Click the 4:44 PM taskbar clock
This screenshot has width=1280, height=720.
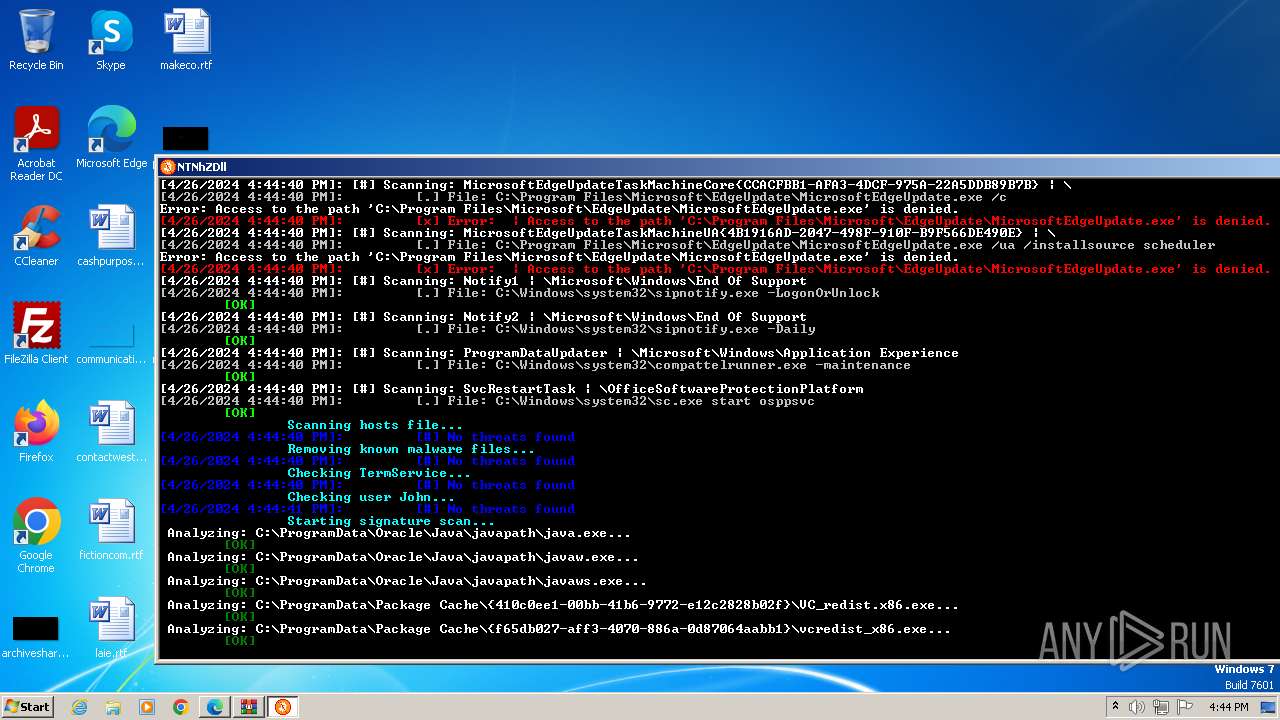coord(1229,707)
